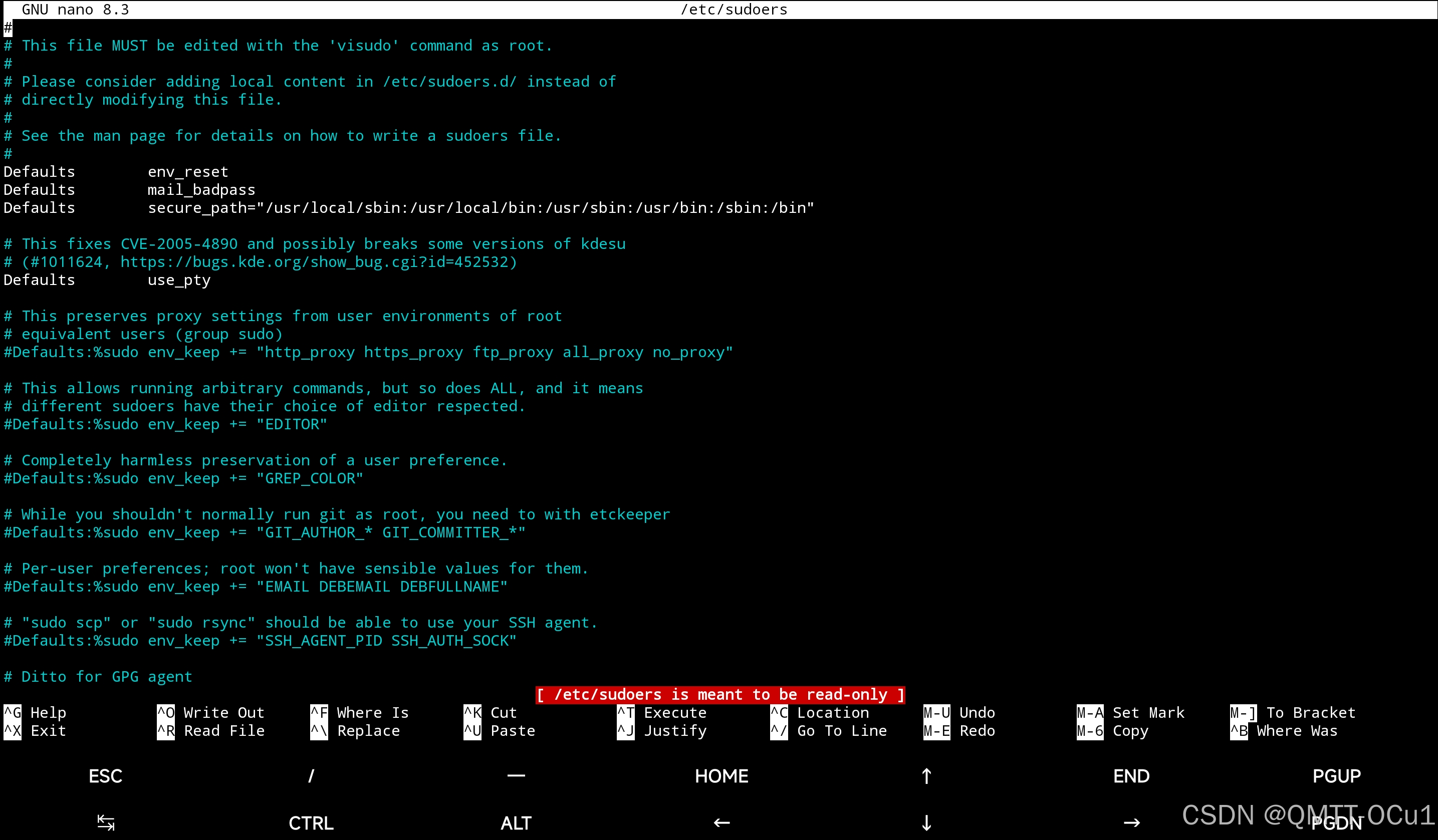Tap the Tab key icon
The height and width of the screenshot is (840, 1438).
[x=106, y=823]
